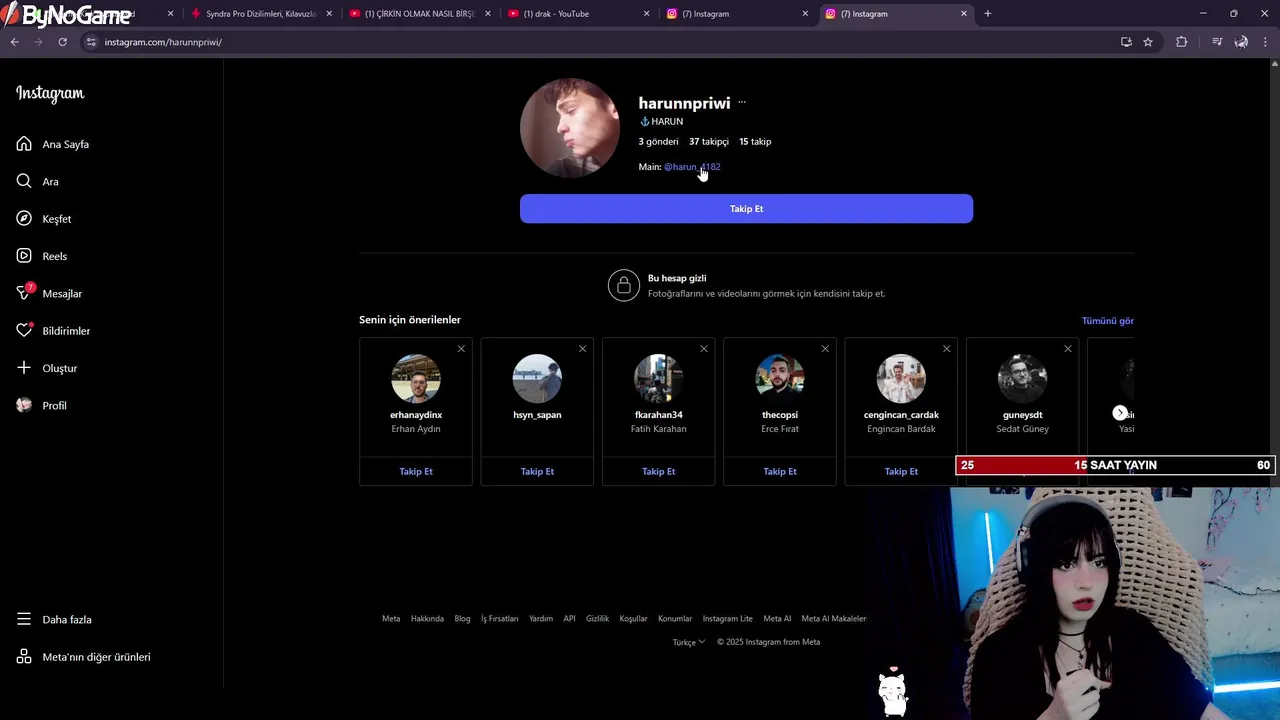1280x720 pixels.
Task: Open Keşfet compass icon
Action: tap(24, 218)
